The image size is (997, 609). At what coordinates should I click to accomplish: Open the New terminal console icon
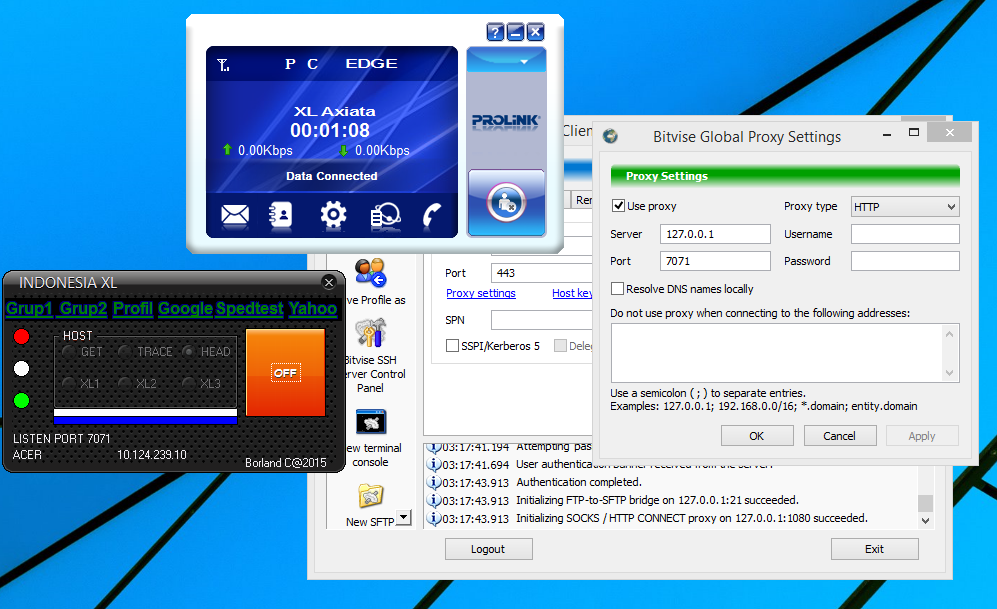tap(371, 422)
